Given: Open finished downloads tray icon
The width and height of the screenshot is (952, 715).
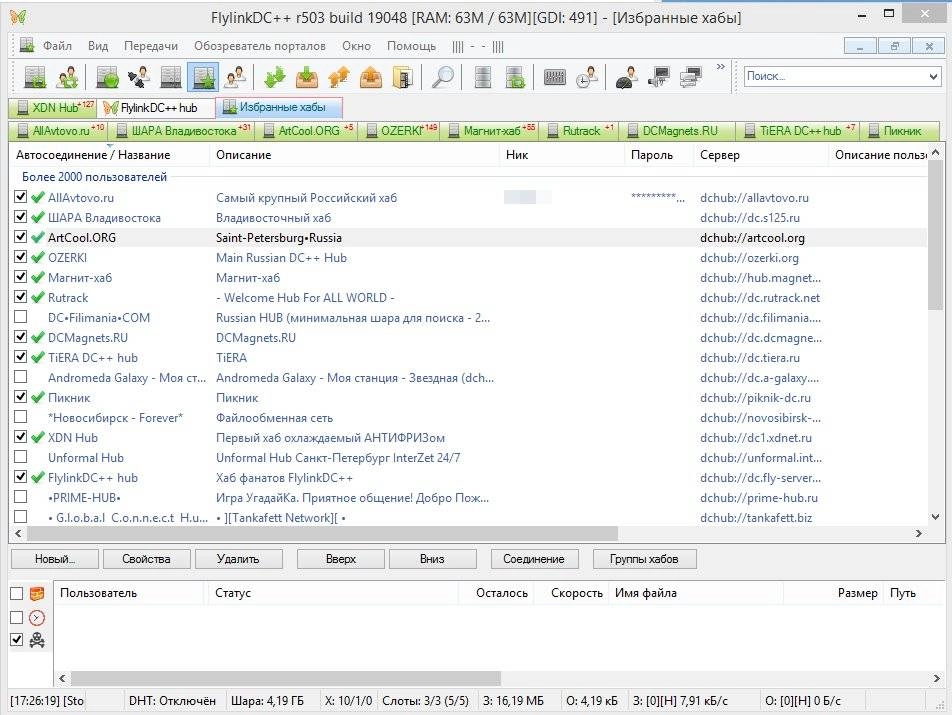Looking at the screenshot, I should [x=307, y=77].
